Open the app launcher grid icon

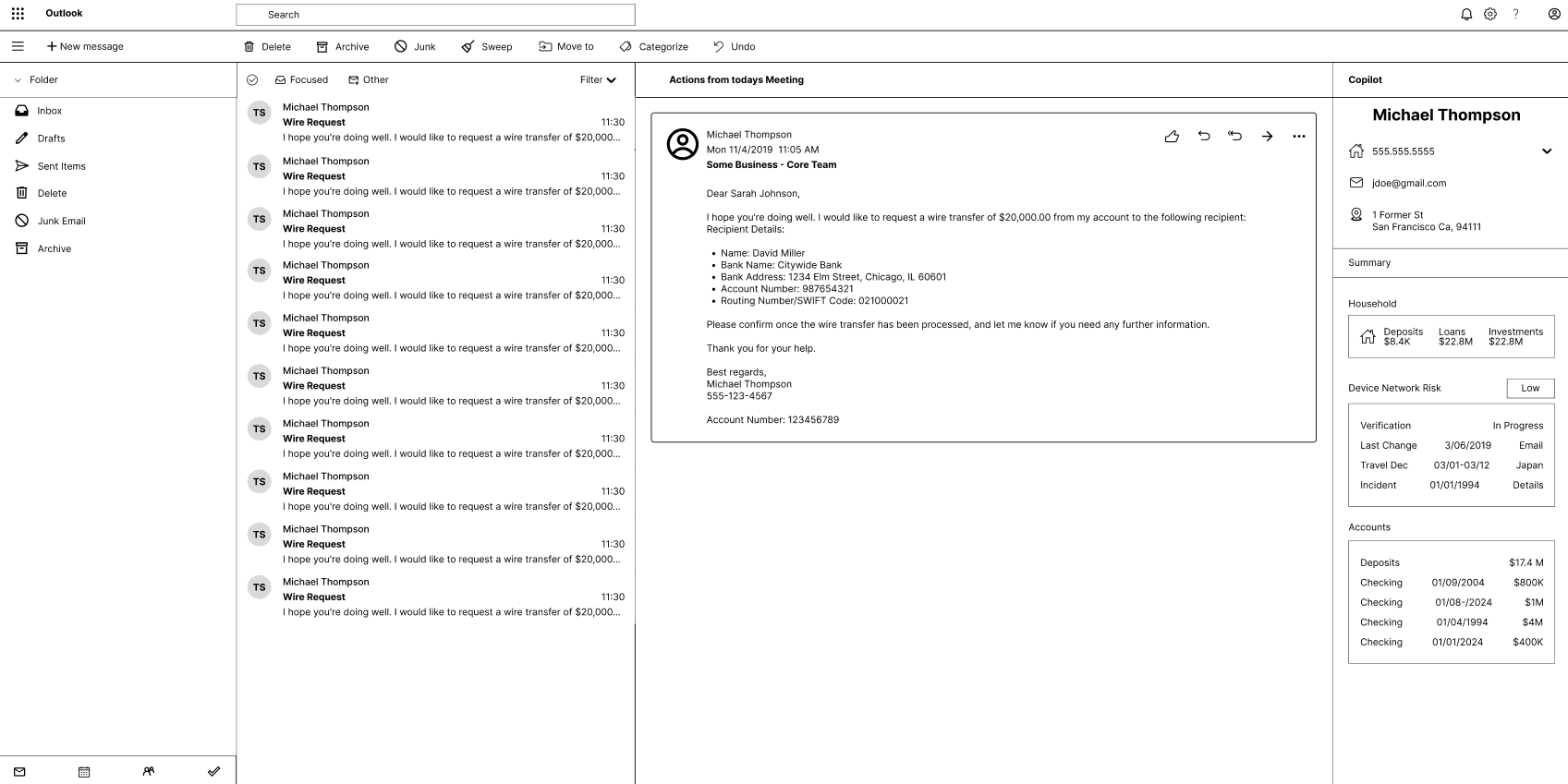click(18, 14)
